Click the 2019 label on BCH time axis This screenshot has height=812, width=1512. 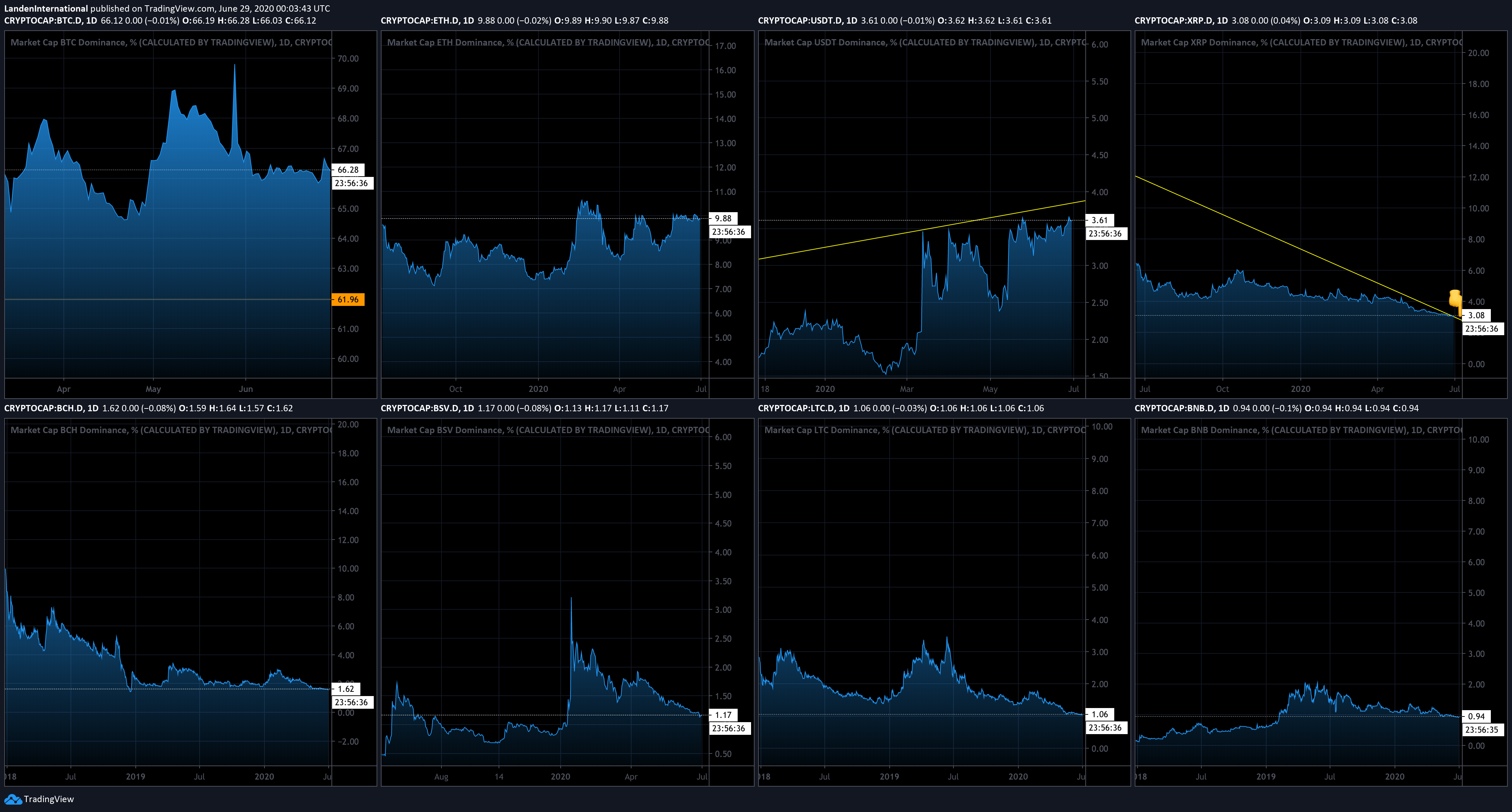pos(136,777)
